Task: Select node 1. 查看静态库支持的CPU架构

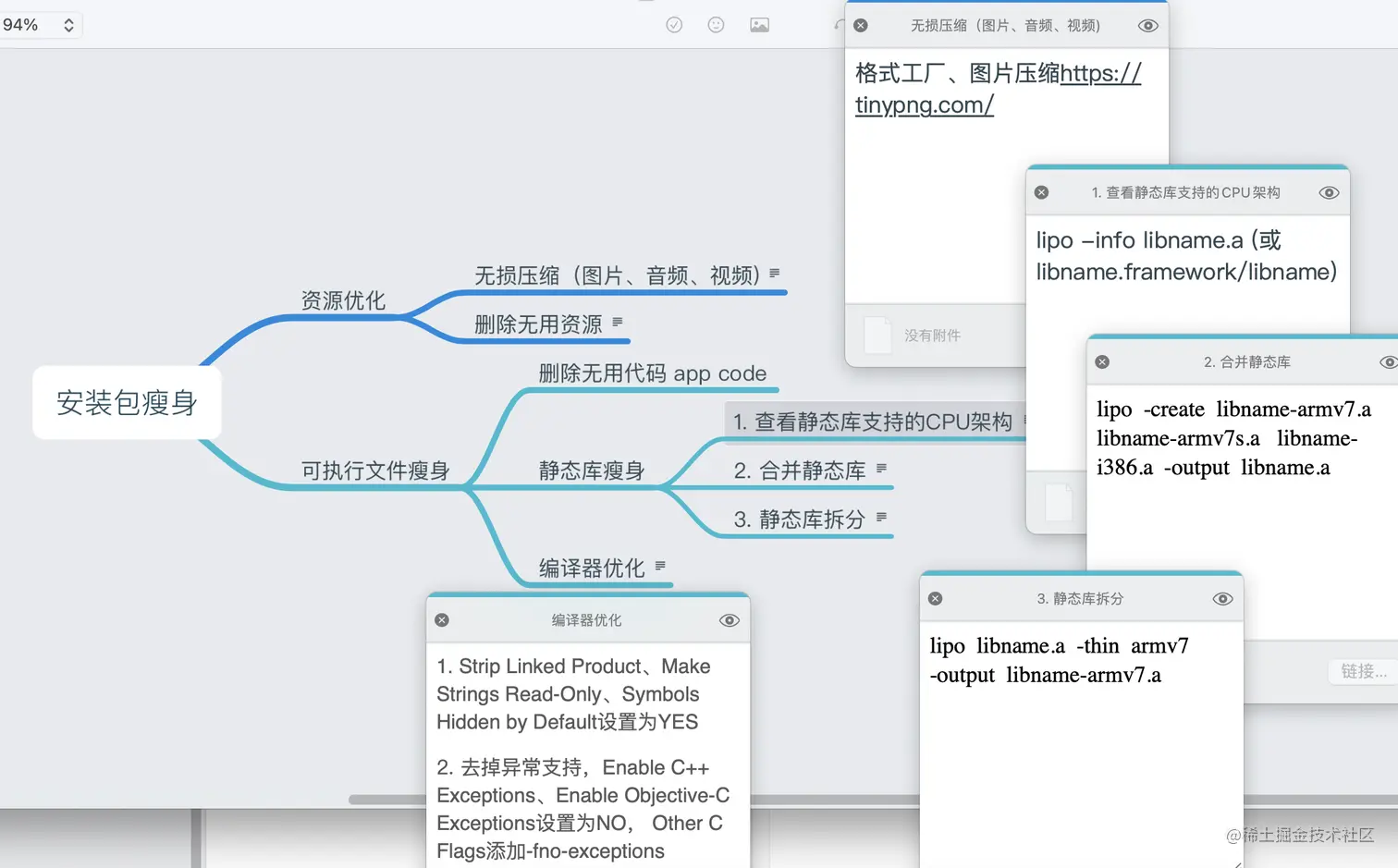Action: point(874,422)
